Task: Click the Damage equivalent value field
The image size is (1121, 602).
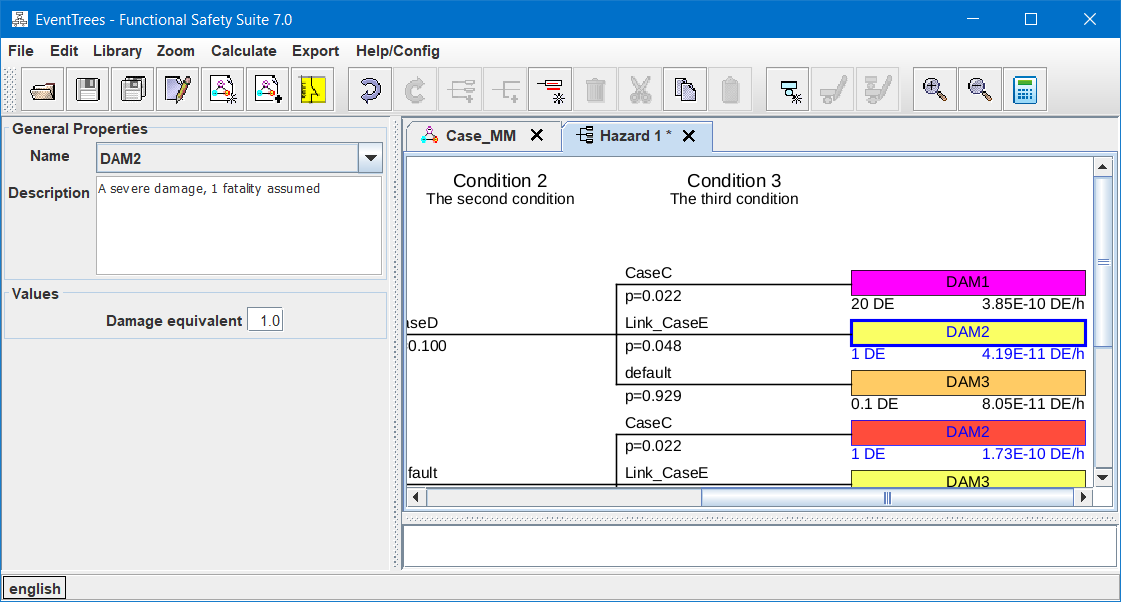Action: [x=265, y=321]
